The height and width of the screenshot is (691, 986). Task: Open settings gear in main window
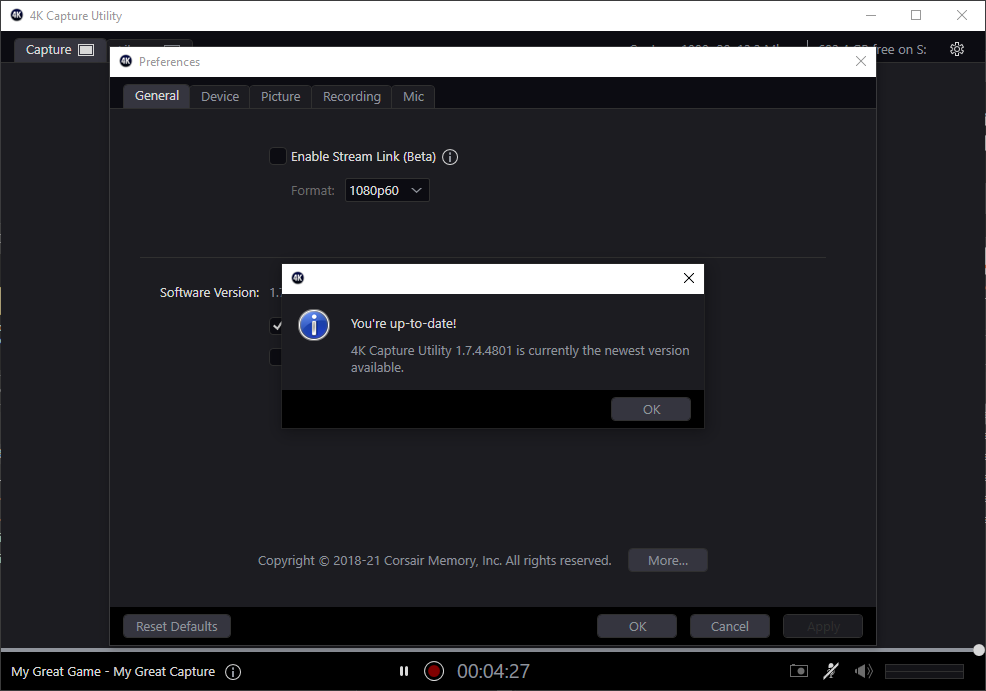click(x=956, y=49)
